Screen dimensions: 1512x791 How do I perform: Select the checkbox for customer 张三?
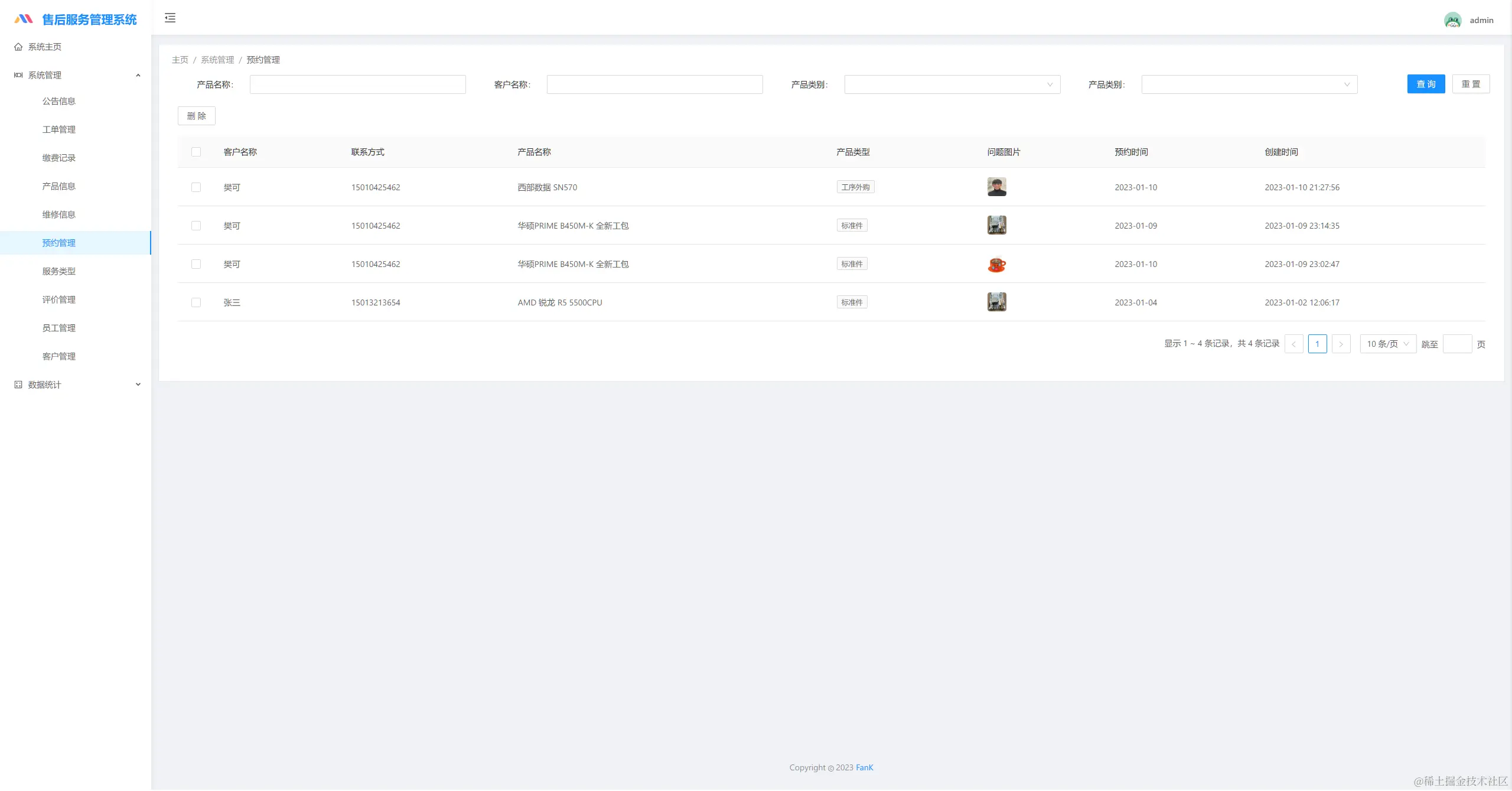tap(196, 302)
